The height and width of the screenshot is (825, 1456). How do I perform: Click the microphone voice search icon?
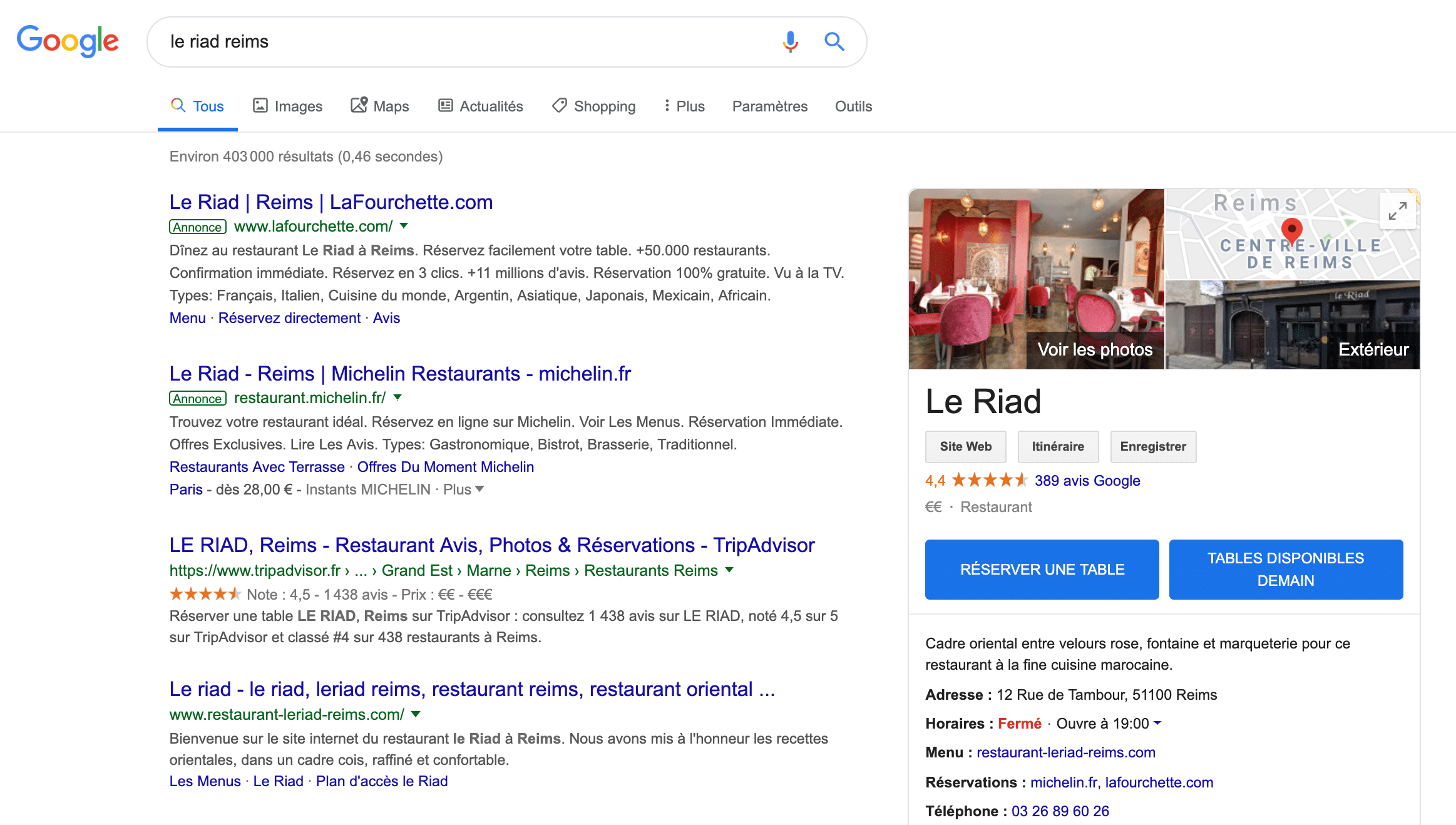tap(790, 42)
